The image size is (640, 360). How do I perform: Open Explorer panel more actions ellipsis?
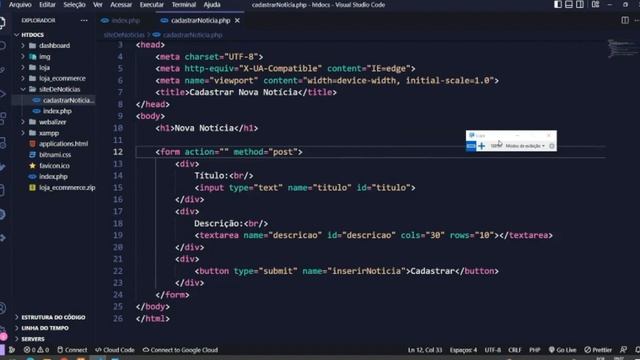[x=84, y=20]
